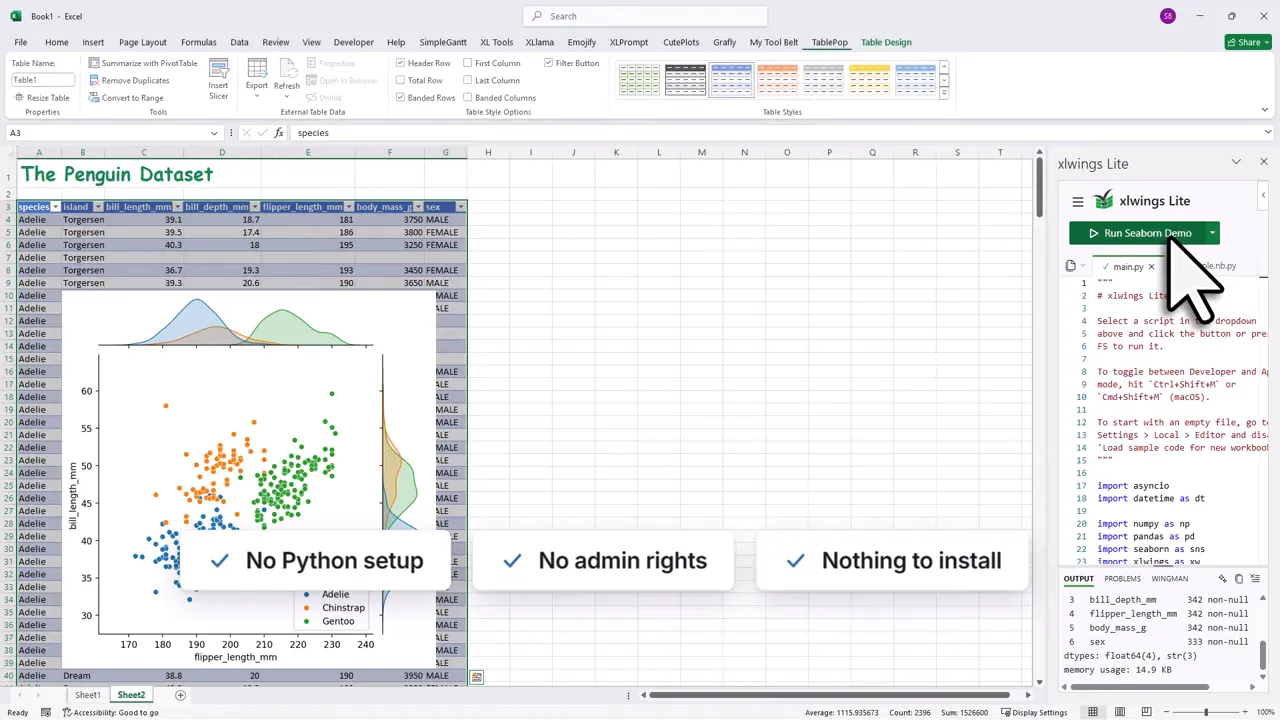Open the bill_length_mm filter dropdown
Screen dimensions: 1280x720
click(x=177, y=207)
